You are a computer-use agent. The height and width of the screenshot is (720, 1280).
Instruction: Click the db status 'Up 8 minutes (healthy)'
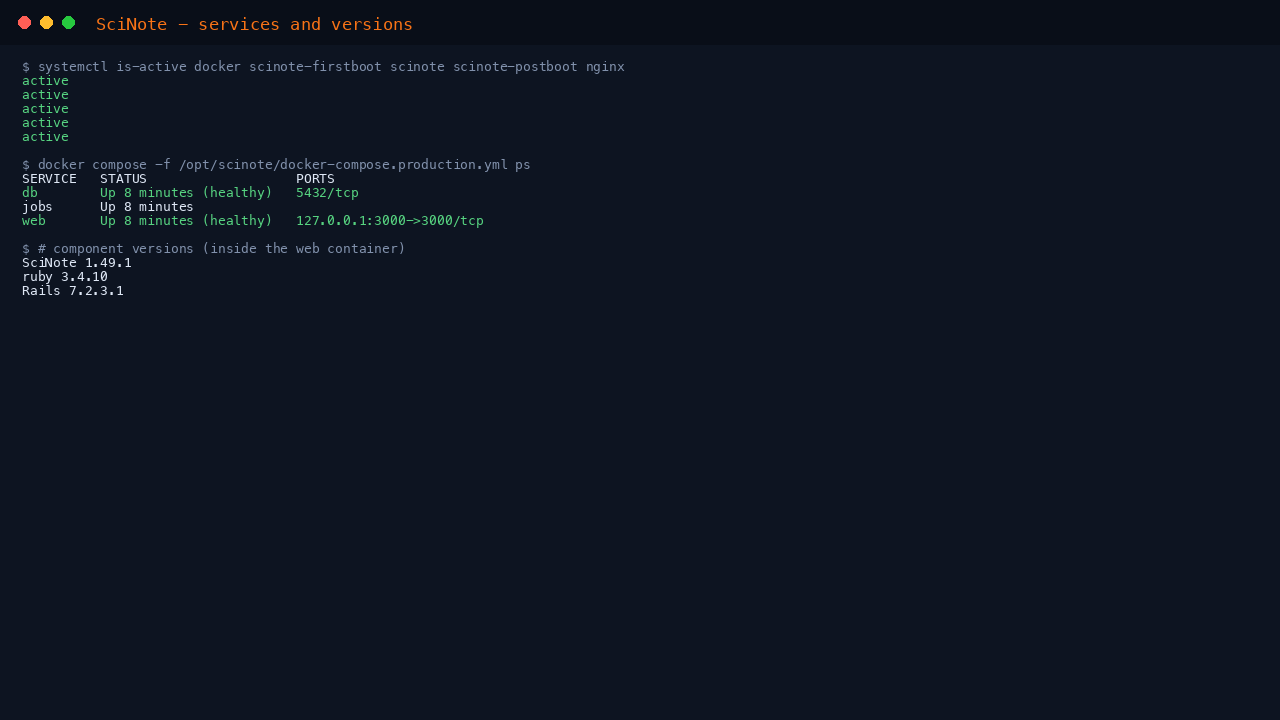pyautogui.click(x=186, y=193)
